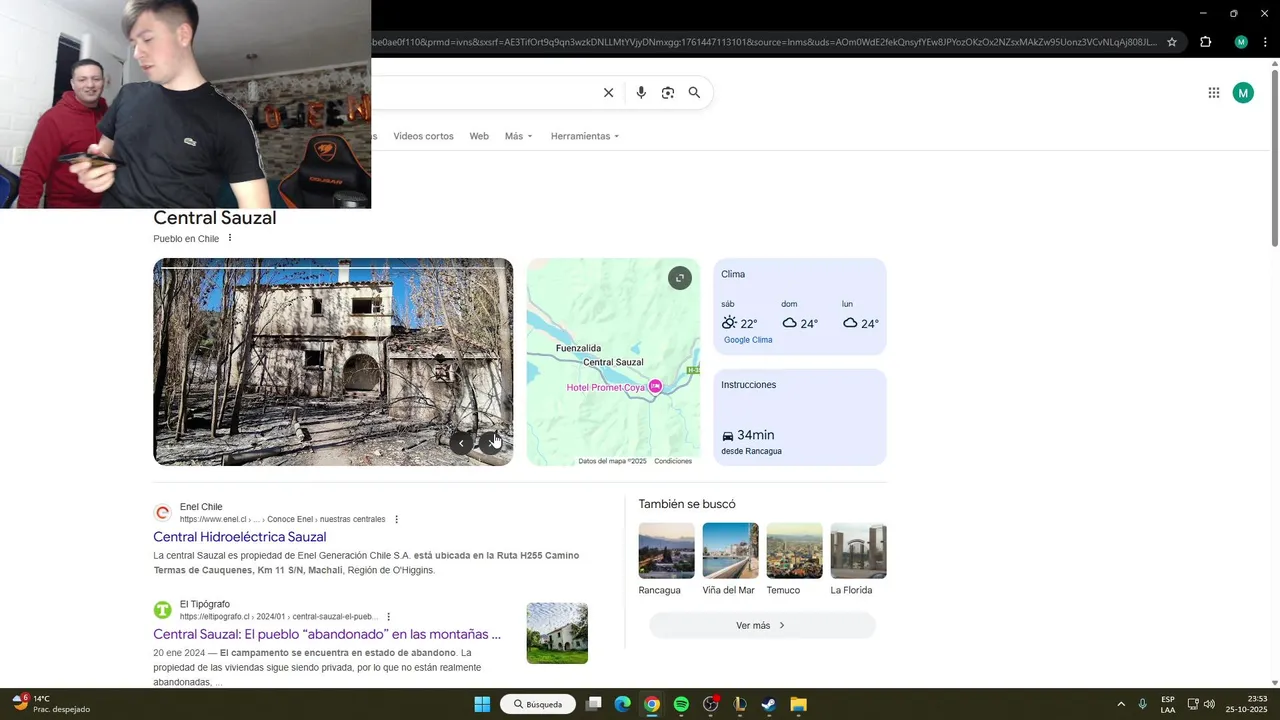Click the La Florida thumbnail
Image resolution: width=1280 pixels, height=720 pixels.
[x=858, y=550]
